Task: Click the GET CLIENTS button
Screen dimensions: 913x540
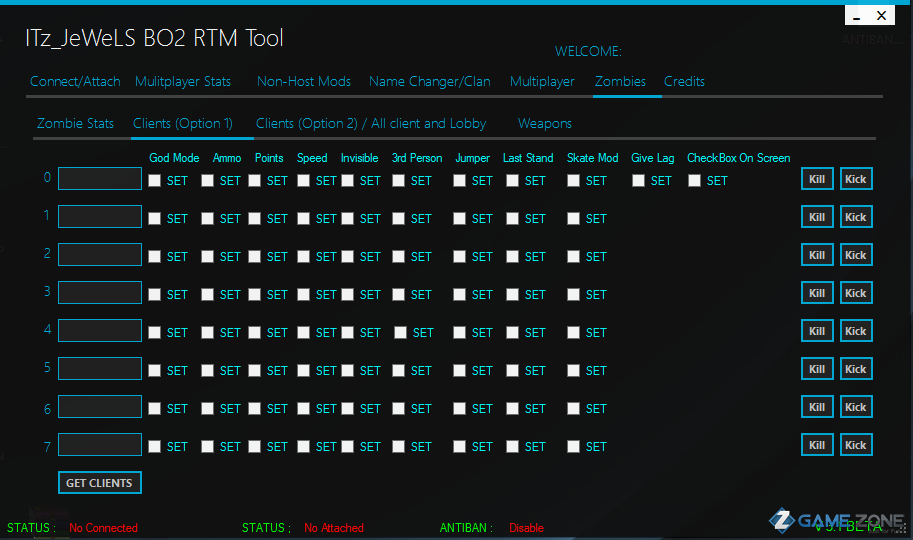Action: click(x=100, y=483)
